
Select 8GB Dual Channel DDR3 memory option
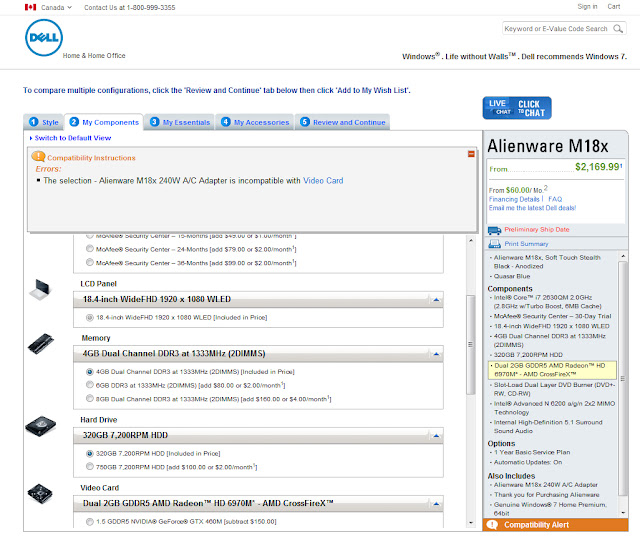point(90,398)
